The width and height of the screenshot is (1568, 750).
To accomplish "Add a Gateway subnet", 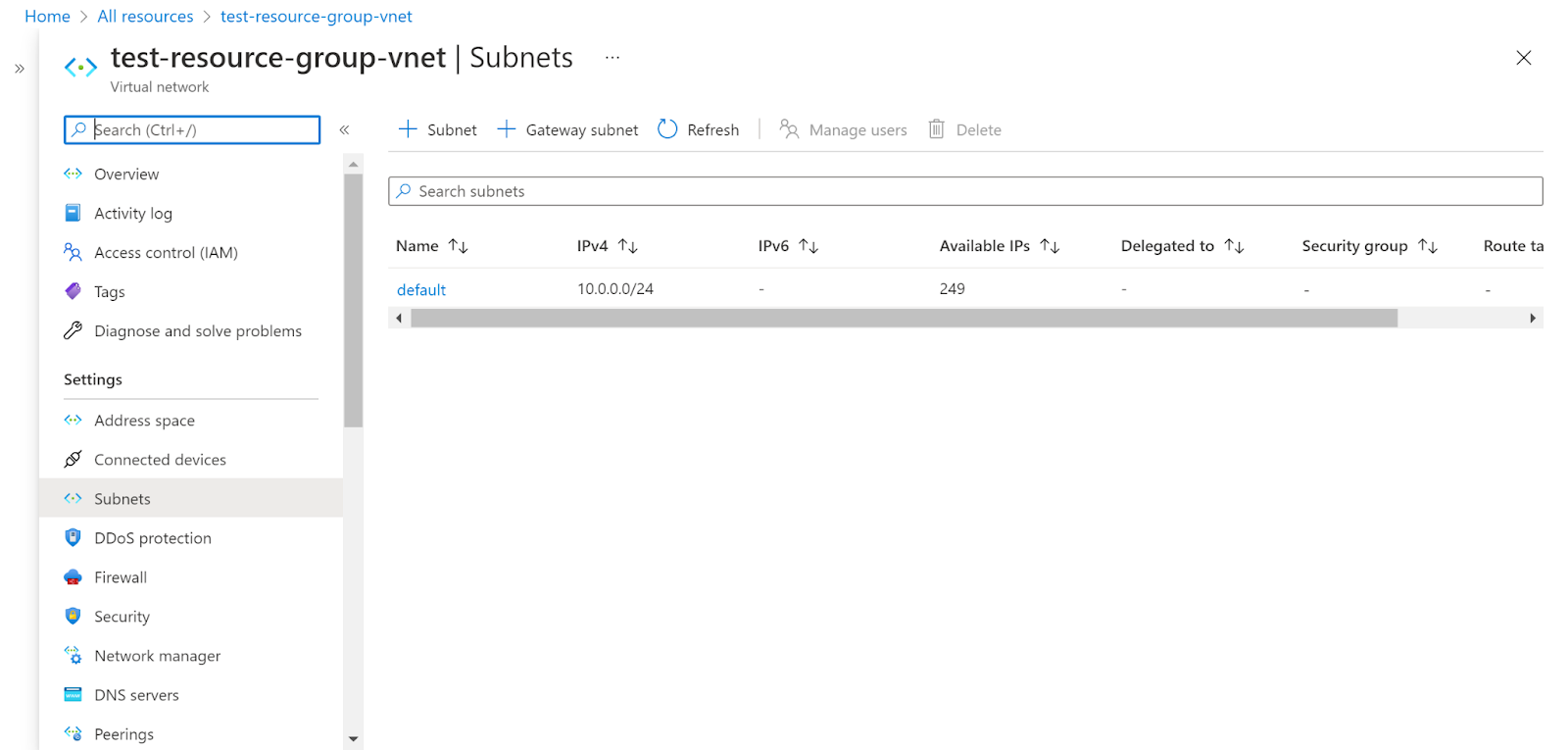I will pyautogui.click(x=568, y=129).
